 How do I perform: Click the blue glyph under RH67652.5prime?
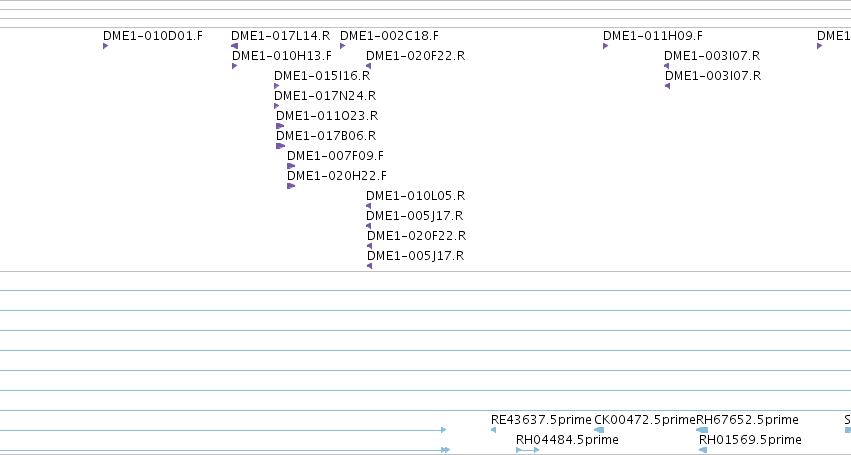[702, 431]
